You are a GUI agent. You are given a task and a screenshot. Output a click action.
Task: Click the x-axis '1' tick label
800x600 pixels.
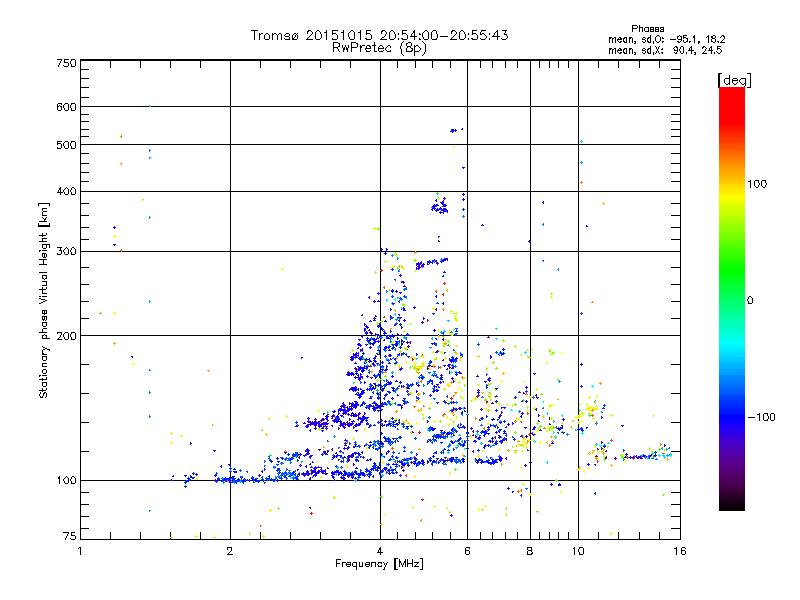80,551
